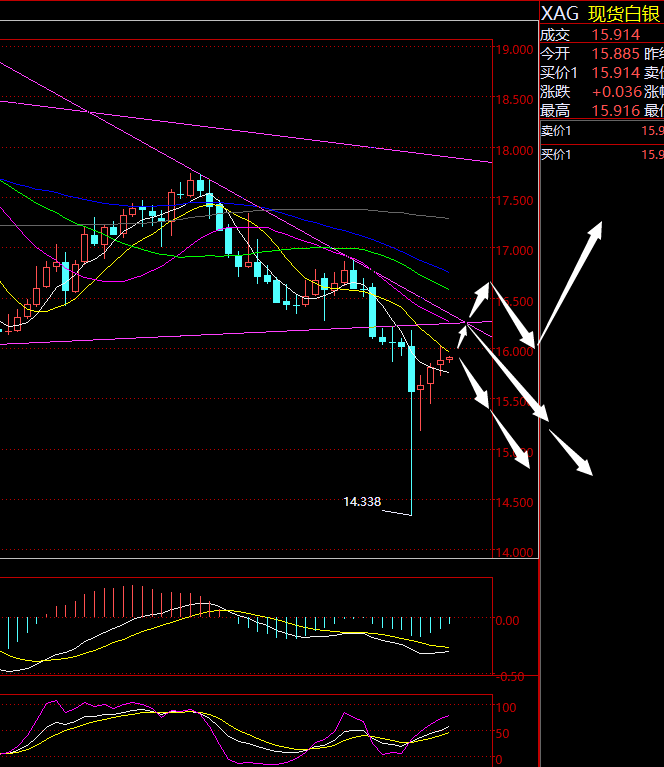Click the 今开 value 15.885
The image size is (664, 767).
pyautogui.click(x=616, y=54)
